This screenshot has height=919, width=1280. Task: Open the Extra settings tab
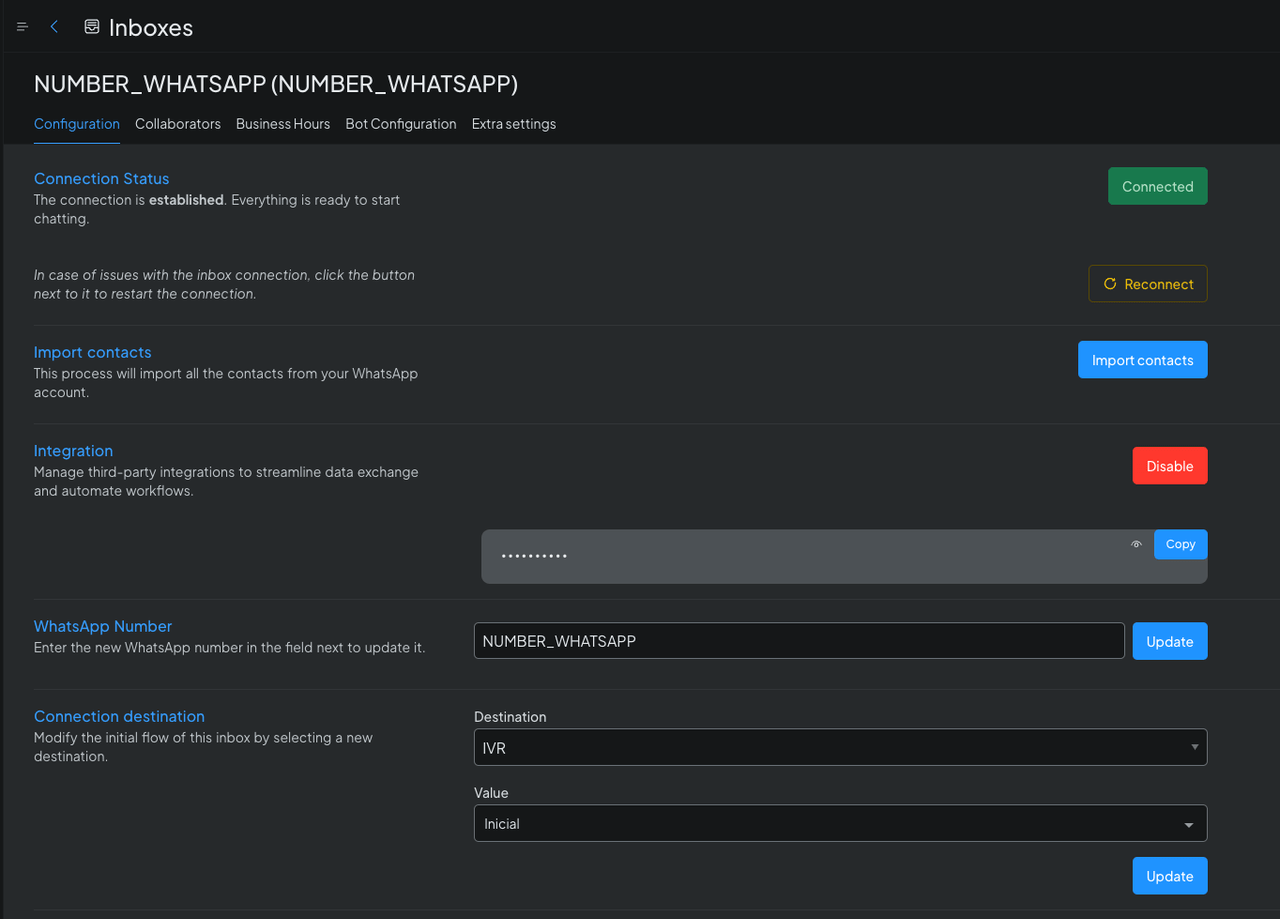[514, 124]
